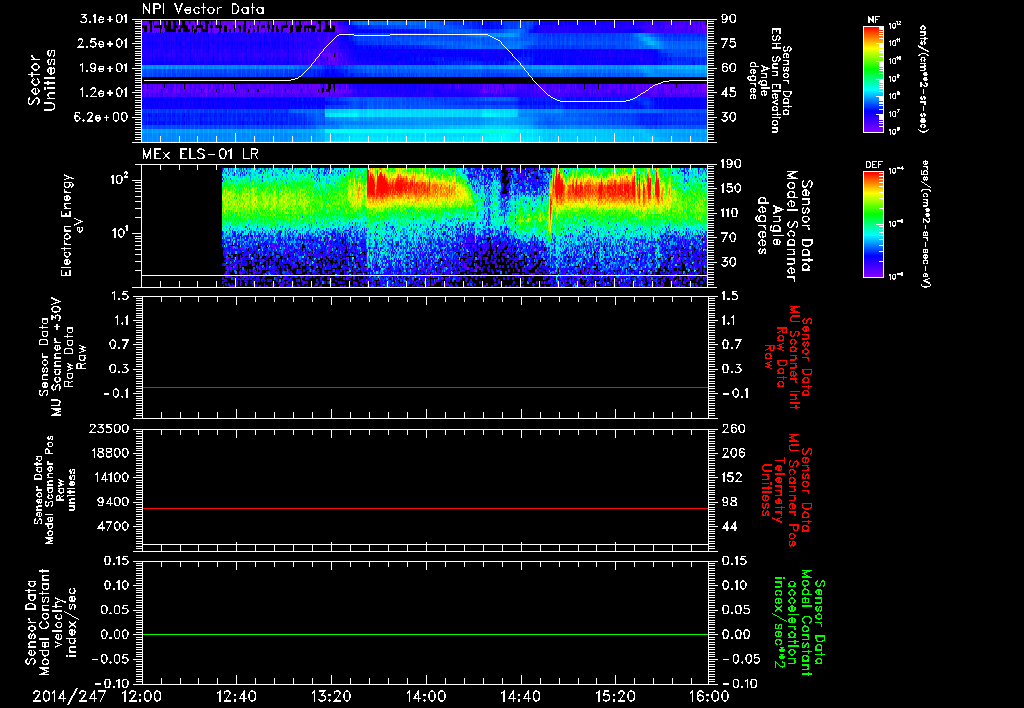Screen dimensions: 1024x708
Task: Click the red line in MU Scanner +30V panel
Action: coord(425,387)
